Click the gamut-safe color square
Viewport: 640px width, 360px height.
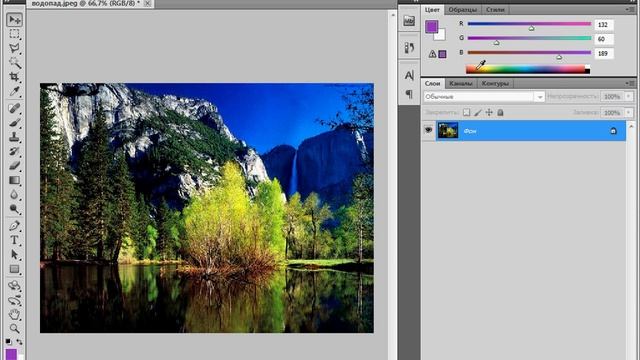(442, 54)
